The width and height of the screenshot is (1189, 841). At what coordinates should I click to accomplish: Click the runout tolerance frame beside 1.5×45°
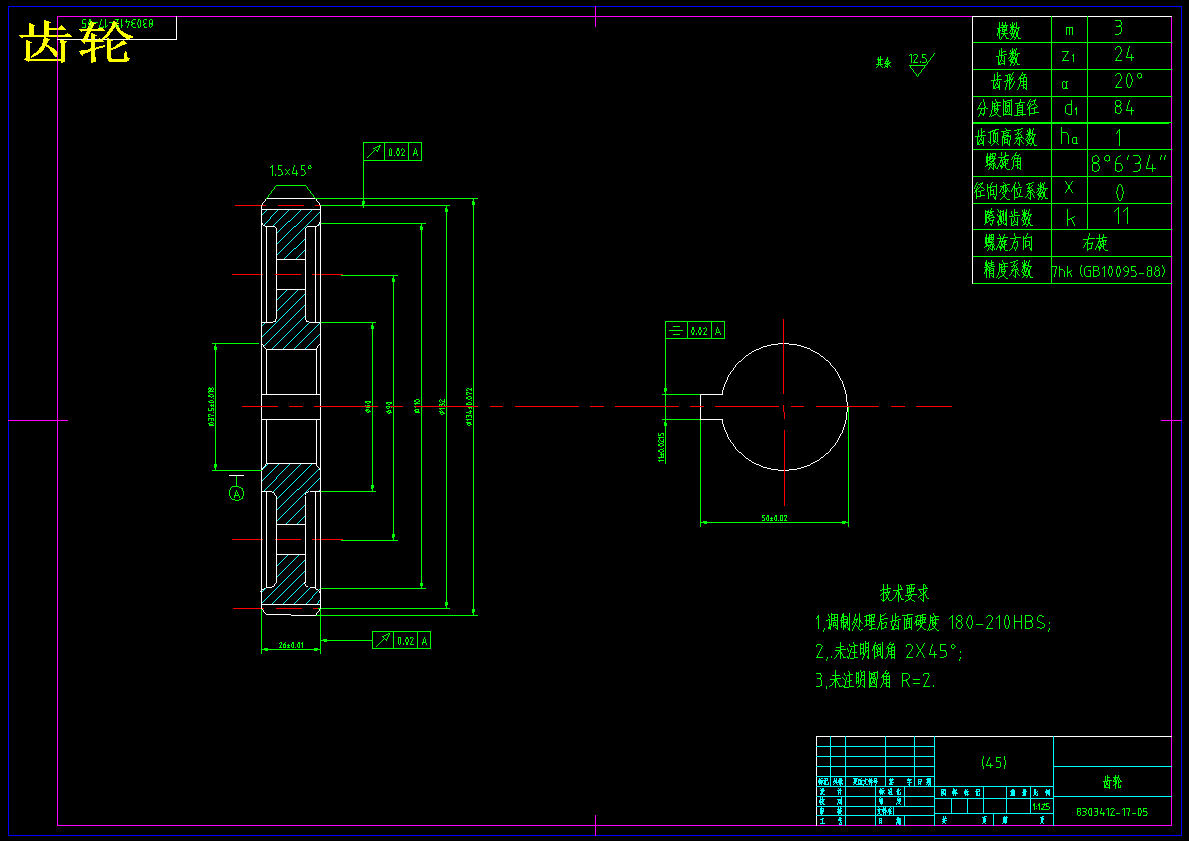pos(392,152)
